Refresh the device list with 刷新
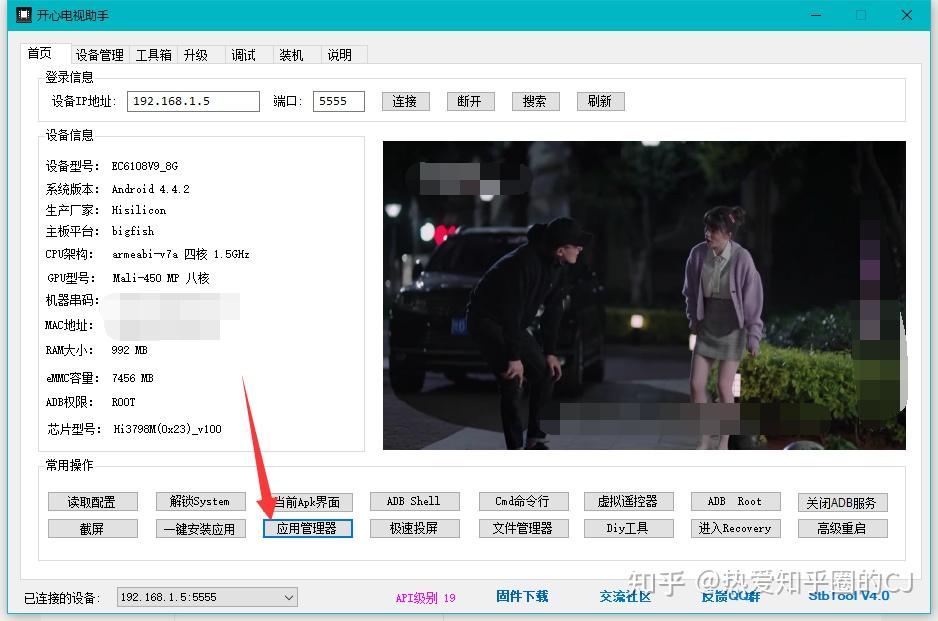 point(600,101)
